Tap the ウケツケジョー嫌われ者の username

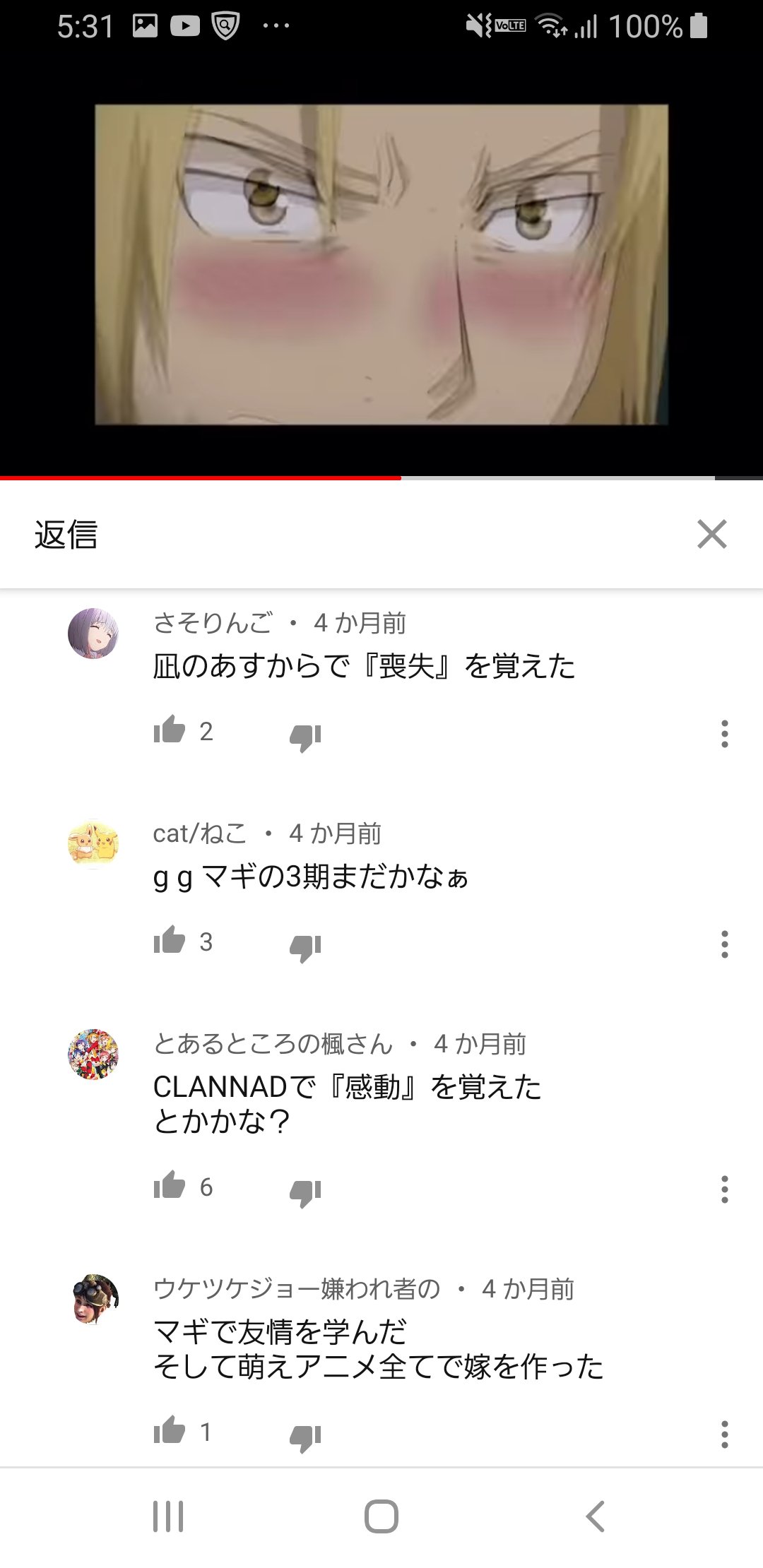coord(297,1288)
